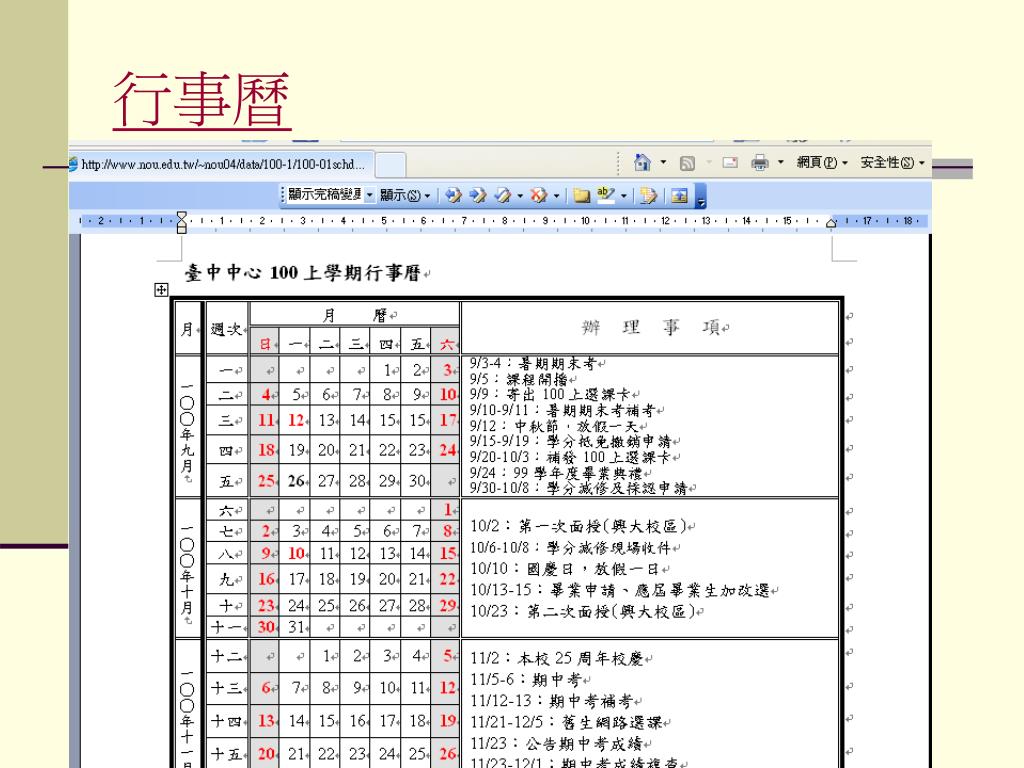Click the text 10/23:第二次面授(興大校區)
This screenshot has width=1024, height=768.
click(x=583, y=611)
